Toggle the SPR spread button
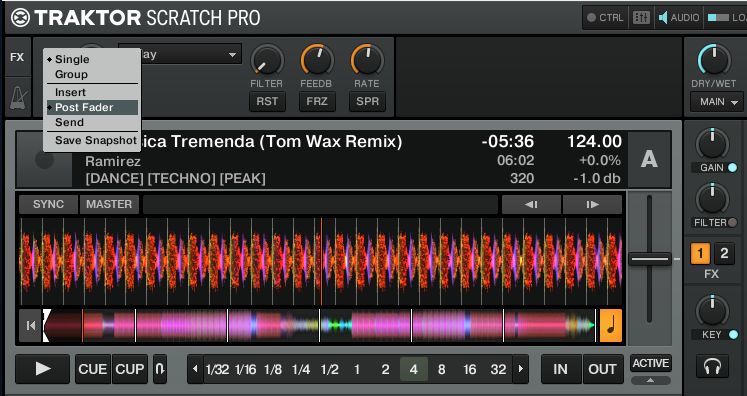The height and width of the screenshot is (396, 747). 367,102
